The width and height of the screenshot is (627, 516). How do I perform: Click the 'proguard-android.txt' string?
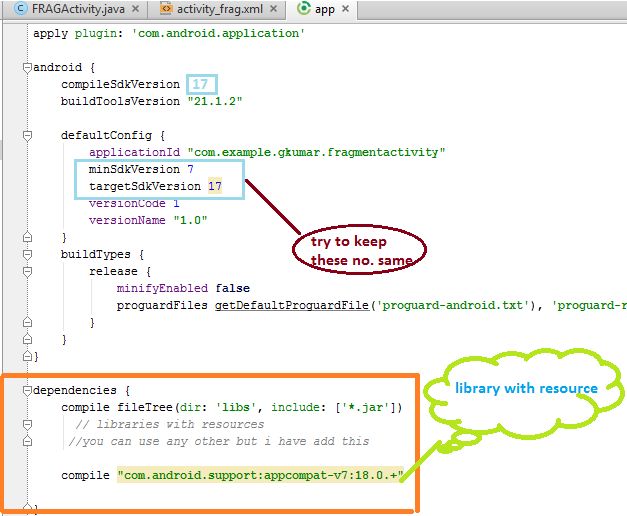point(452,306)
